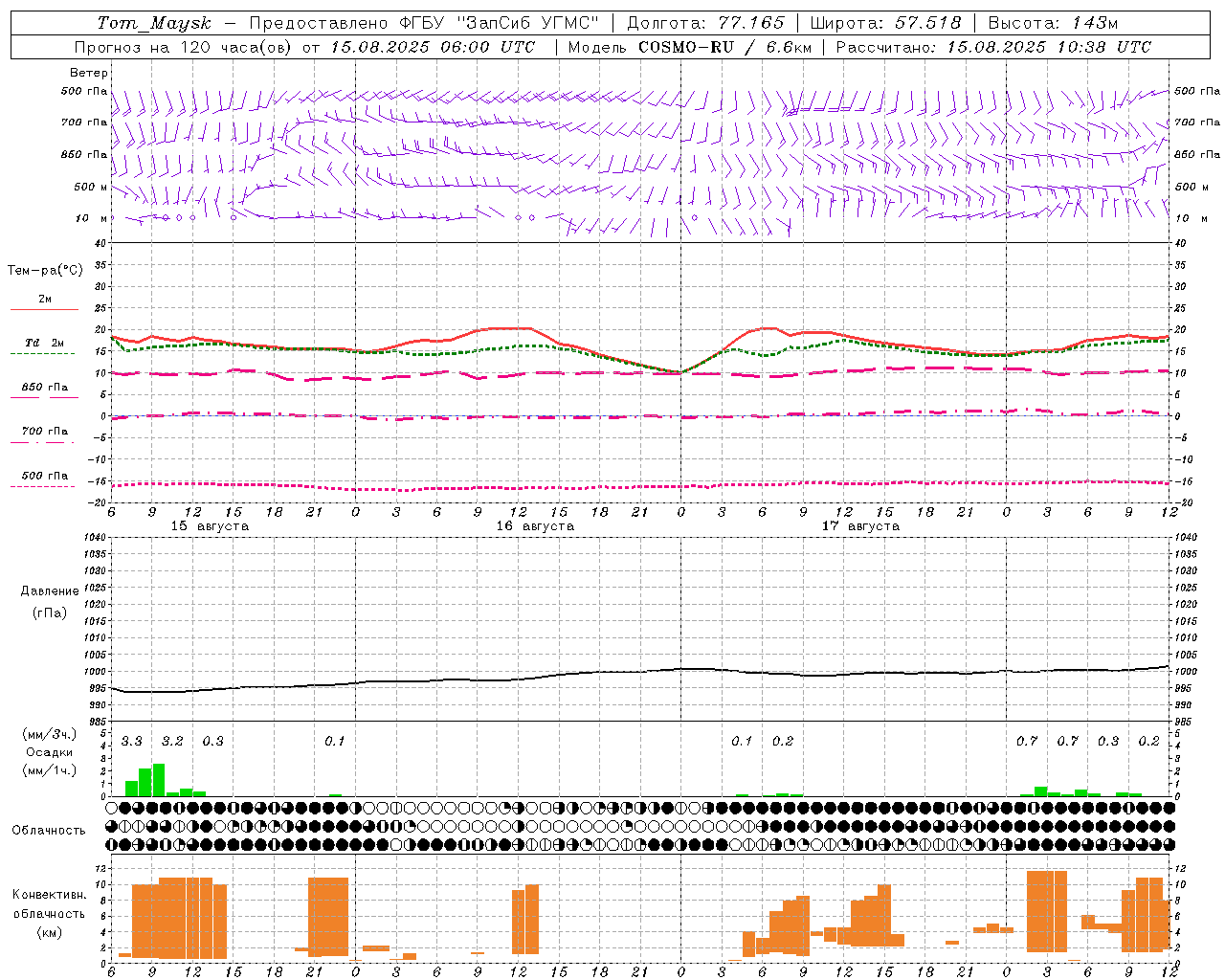Click the tallest green precipitation bar below 3.2
Viewport: 1225px width, 980px height.
click(159, 780)
